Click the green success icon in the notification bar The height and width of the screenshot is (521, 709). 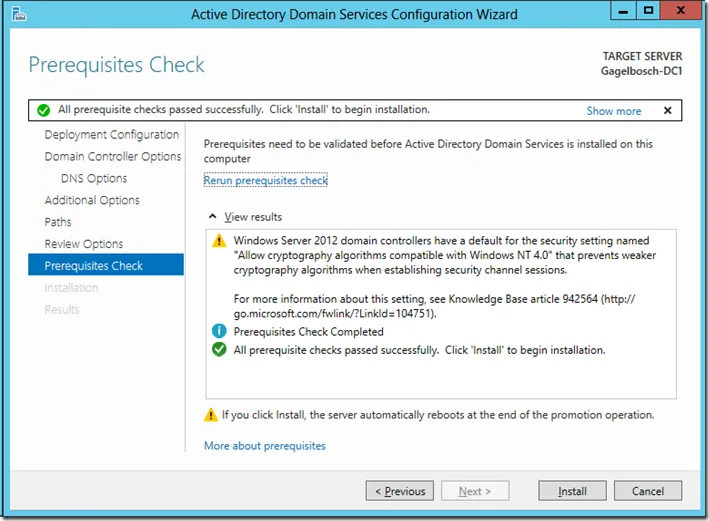pos(43,110)
